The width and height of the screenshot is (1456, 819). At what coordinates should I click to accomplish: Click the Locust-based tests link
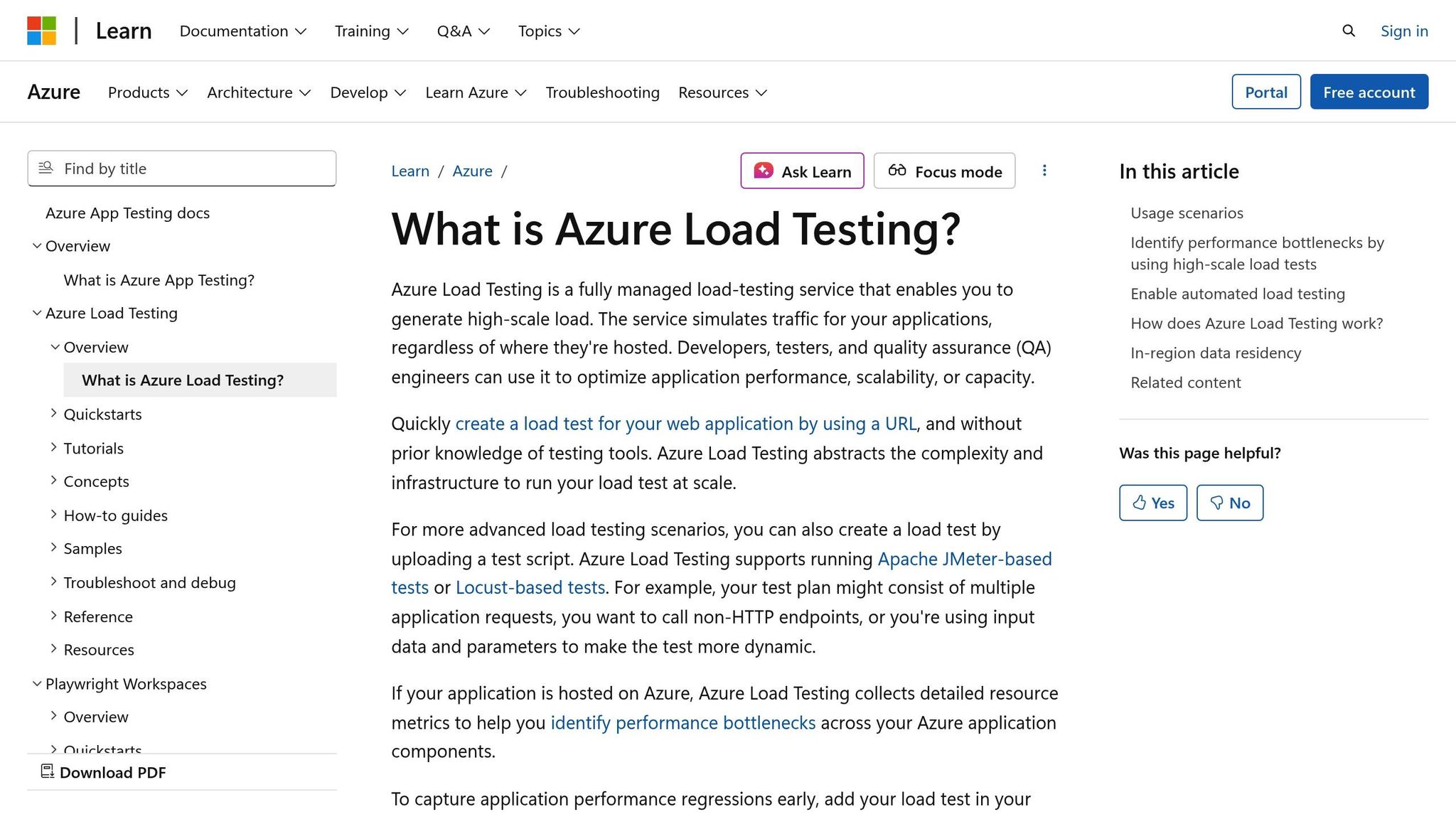coord(530,587)
